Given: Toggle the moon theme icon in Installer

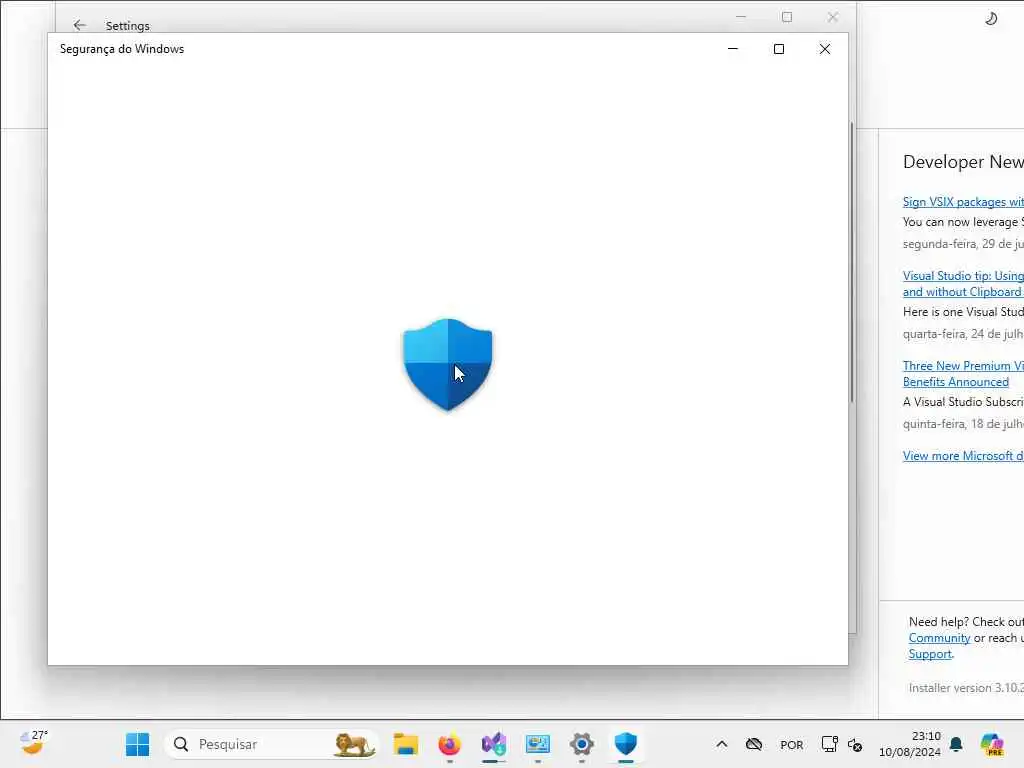Looking at the screenshot, I should click(x=991, y=18).
